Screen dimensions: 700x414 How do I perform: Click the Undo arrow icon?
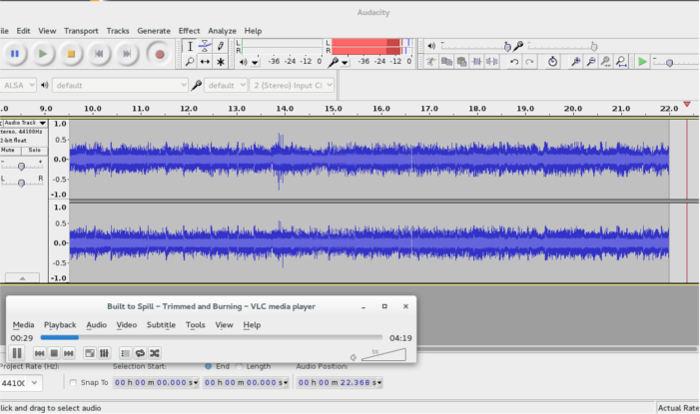tap(514, 62)
